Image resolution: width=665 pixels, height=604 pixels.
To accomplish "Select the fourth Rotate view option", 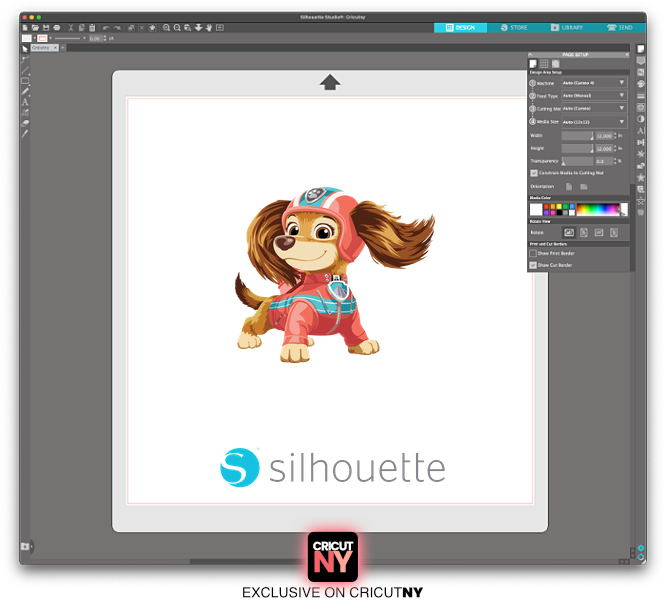I will pos(613,232).
